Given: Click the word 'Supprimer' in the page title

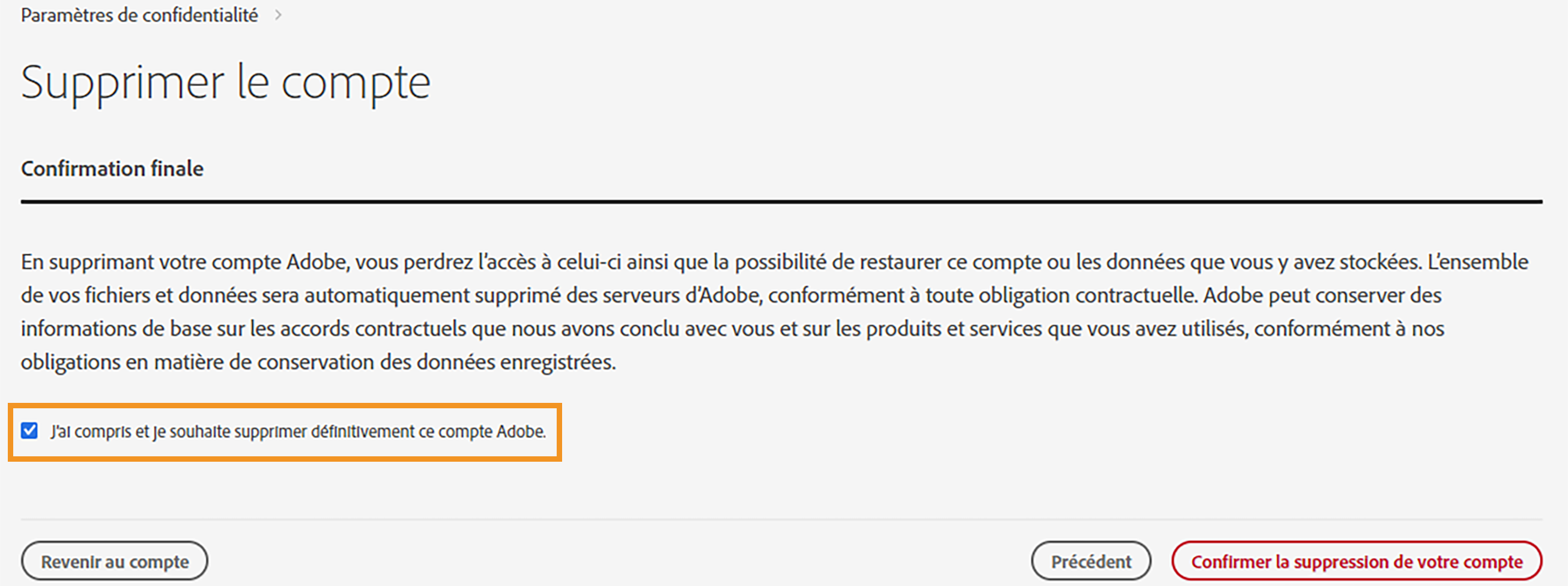Looking at the screenshot, I should click(123, 83).
